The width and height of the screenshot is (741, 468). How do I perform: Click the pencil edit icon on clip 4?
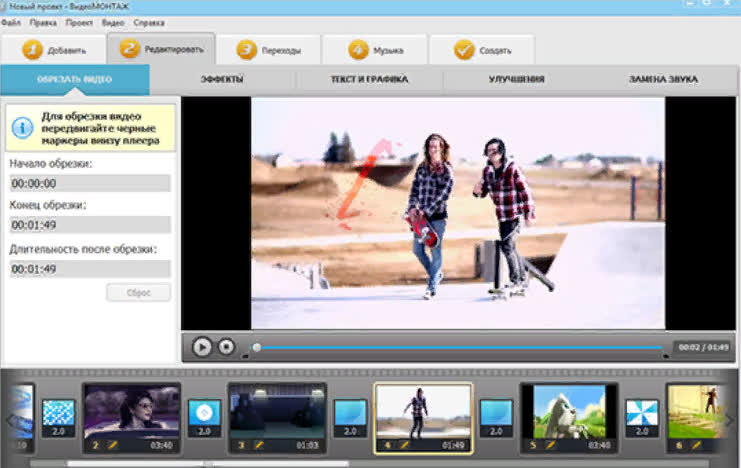tap(405, 445)
